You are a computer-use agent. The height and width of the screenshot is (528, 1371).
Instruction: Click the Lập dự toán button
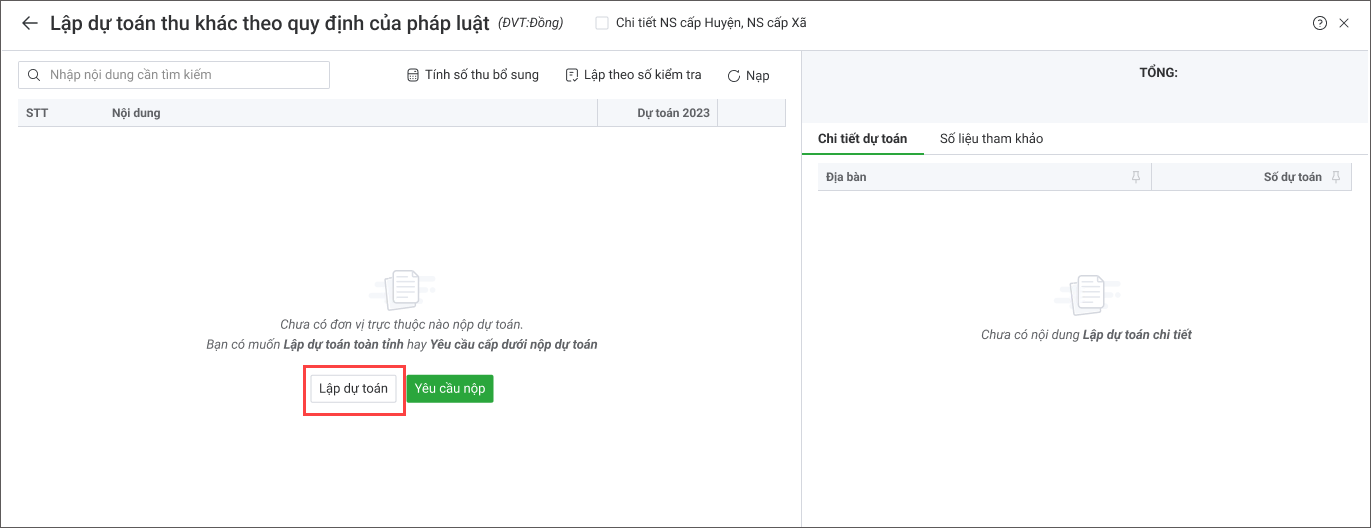tap(353, 389)
